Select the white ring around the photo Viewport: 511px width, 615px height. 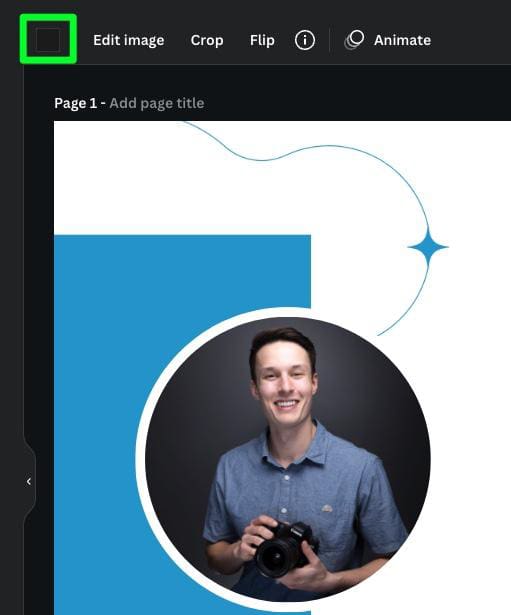[140, 459]
